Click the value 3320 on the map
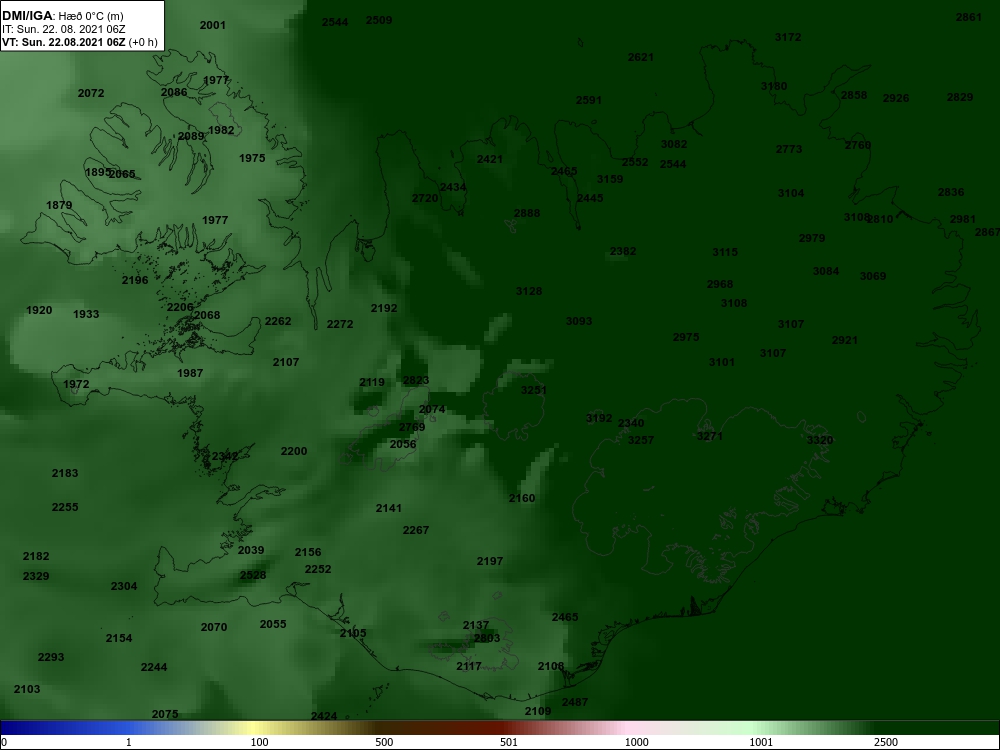Image resolution: width=1000 pixels, height=750 pixels. coord(820,440)
